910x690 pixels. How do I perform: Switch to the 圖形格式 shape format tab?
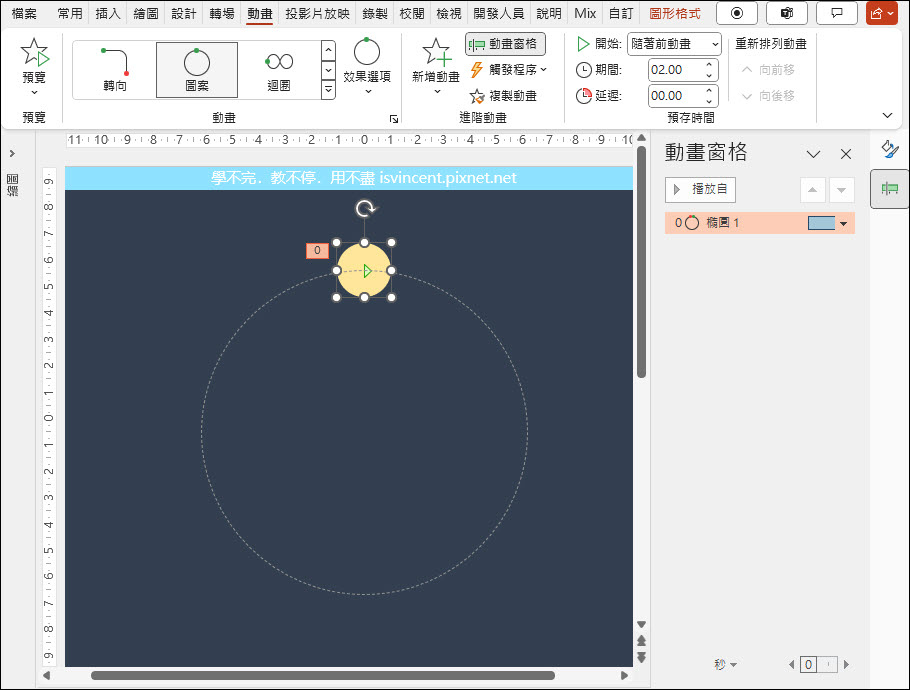coord(675,13)
